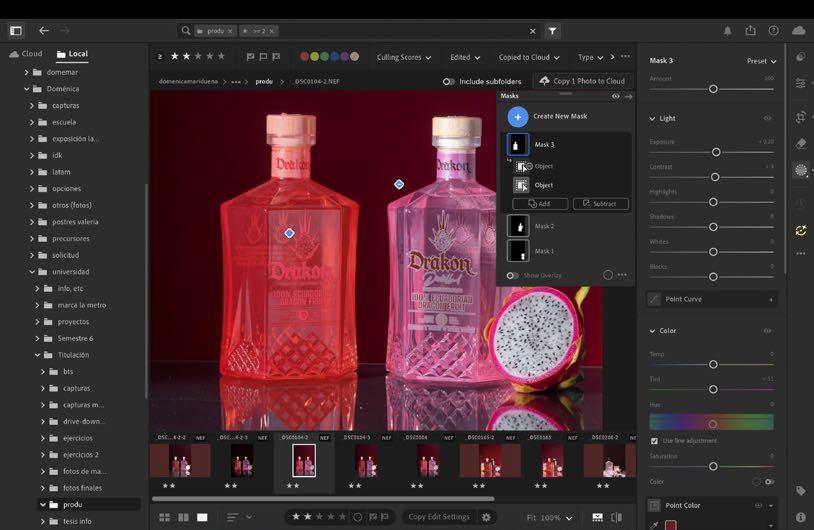Click the Create New Mask plus button
Viewport: 814px width, 530px height.
pyautogui.click(x=518, y=117)
